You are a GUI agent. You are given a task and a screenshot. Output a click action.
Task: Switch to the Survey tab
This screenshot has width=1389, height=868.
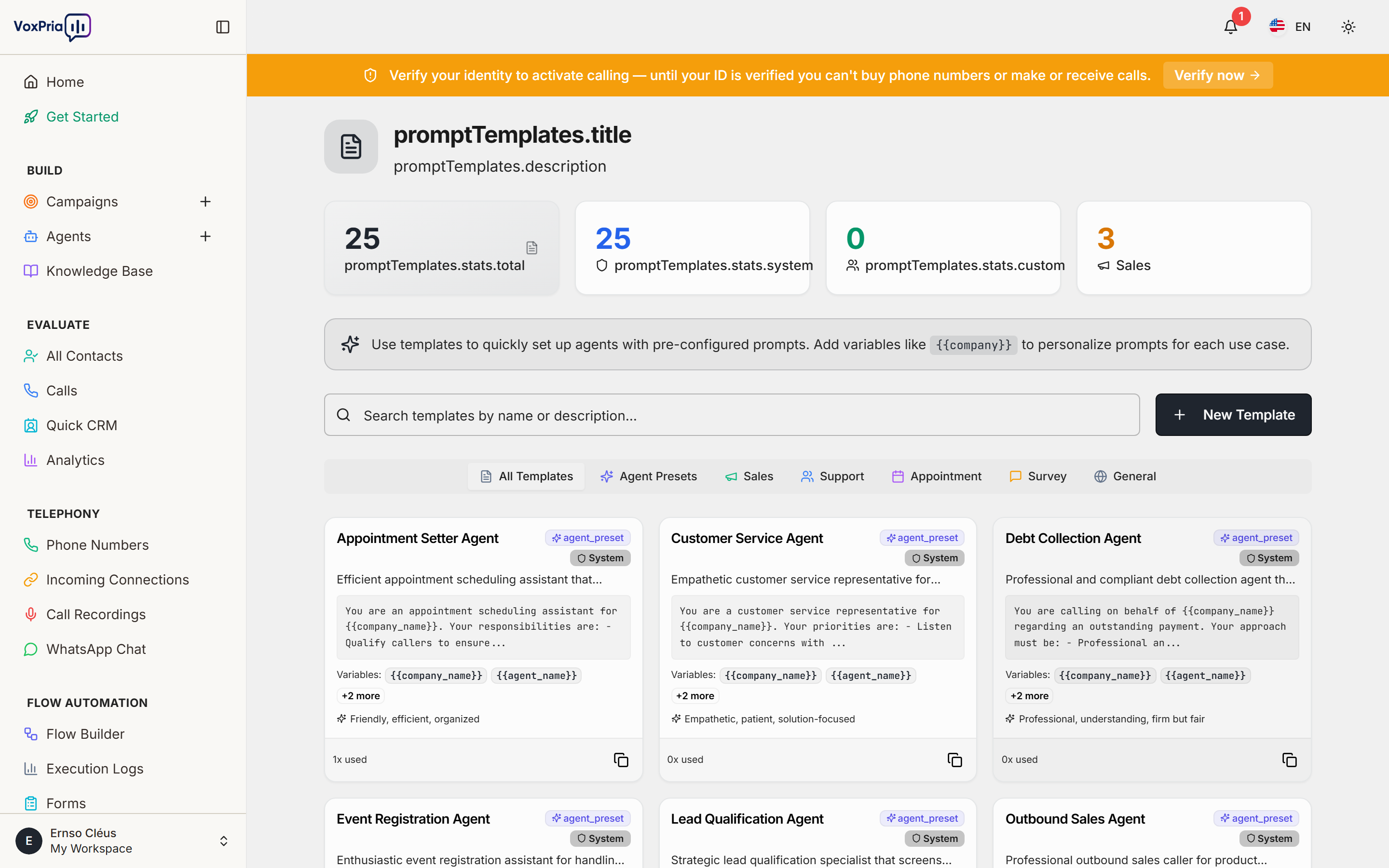click(1038, 476)
